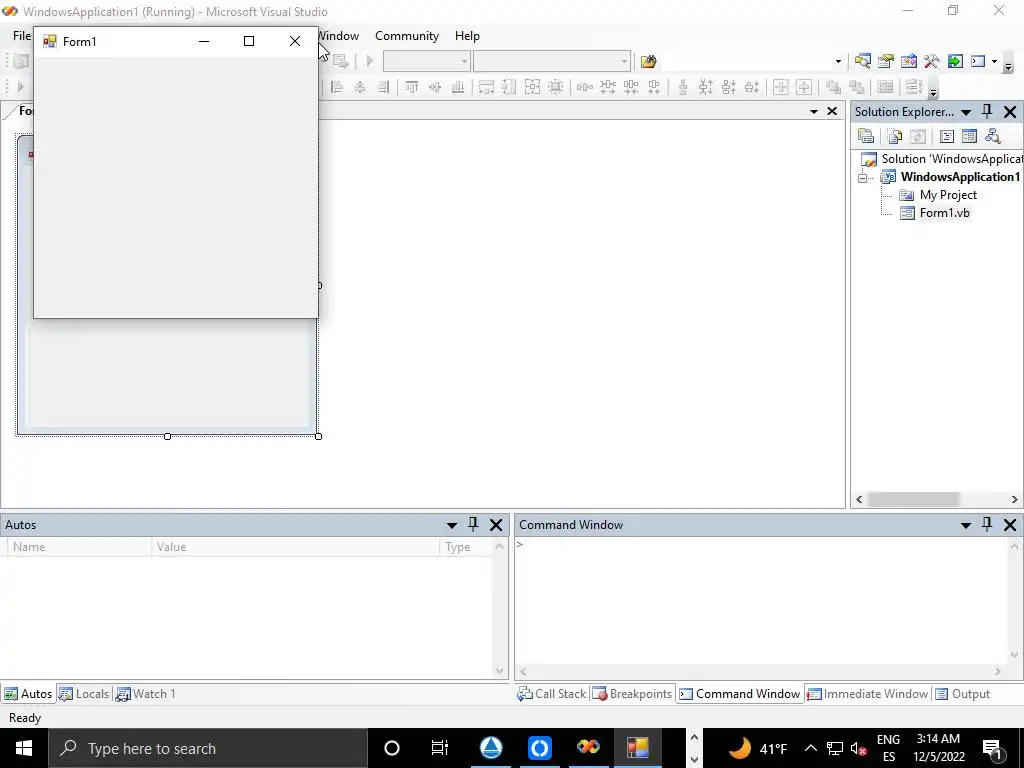This screenshot has width=1024, height=768.
Task: Click the Align Rights layout icon
Action: click(383, 87)
